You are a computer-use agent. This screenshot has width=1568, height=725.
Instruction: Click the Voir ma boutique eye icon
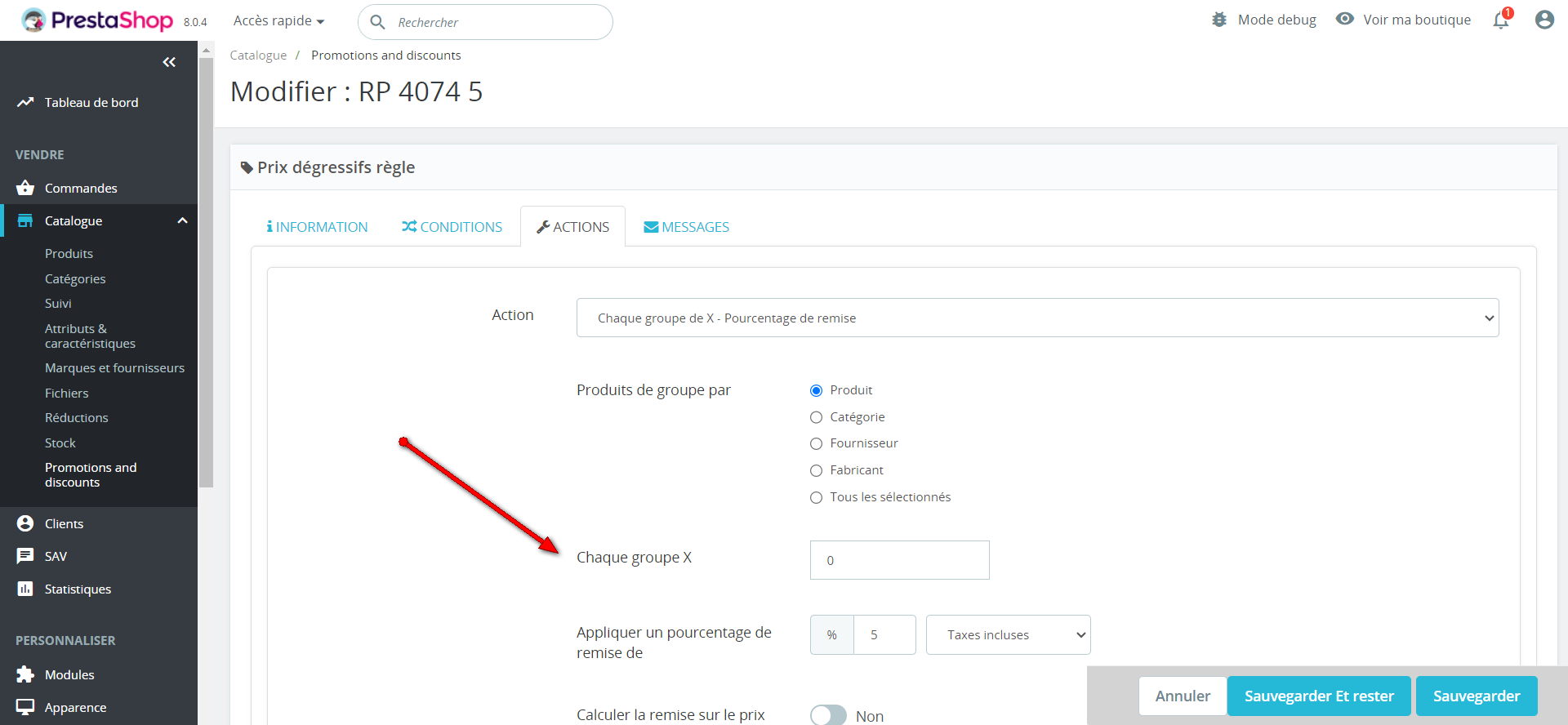1344,19
